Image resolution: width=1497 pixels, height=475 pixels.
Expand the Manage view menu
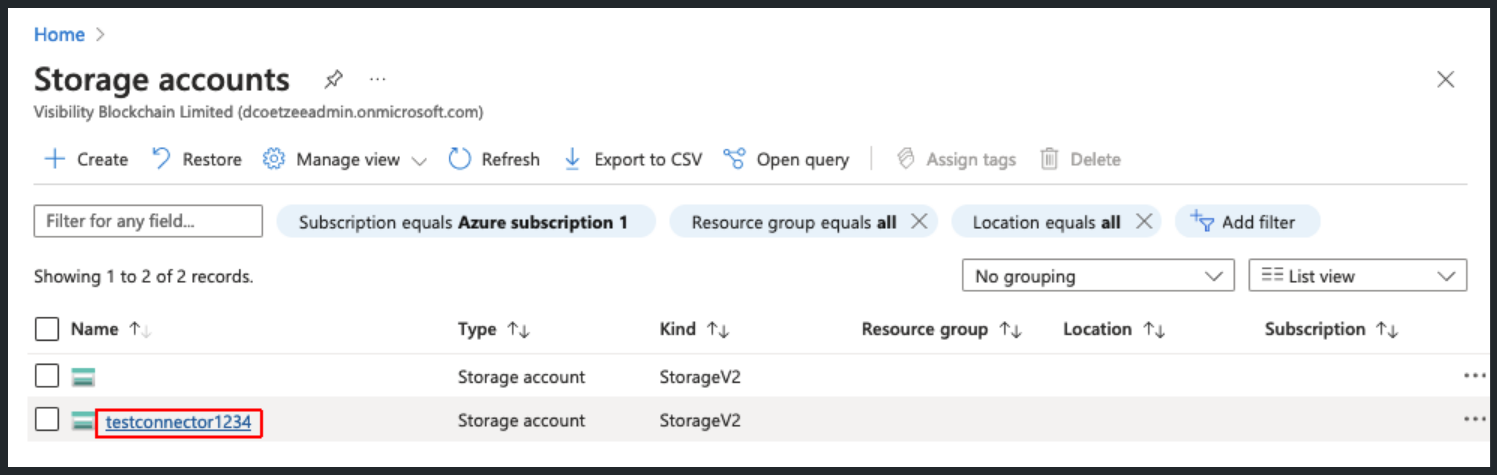click(346, 159)
